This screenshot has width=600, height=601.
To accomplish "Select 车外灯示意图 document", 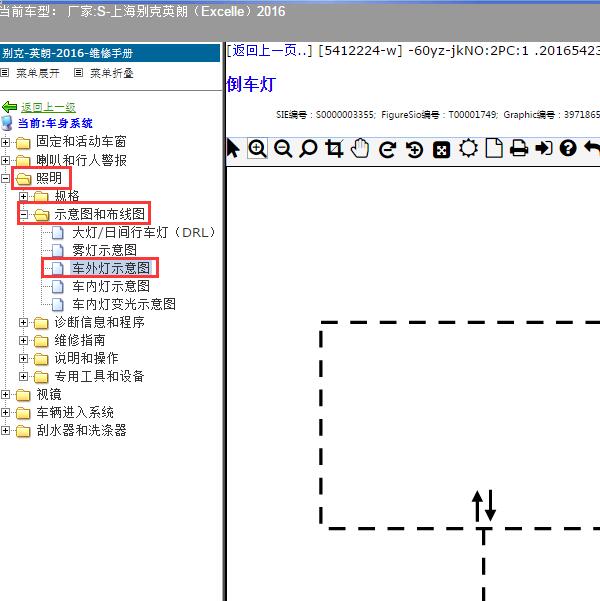I will pyautogui.click(x=111, y=268).
